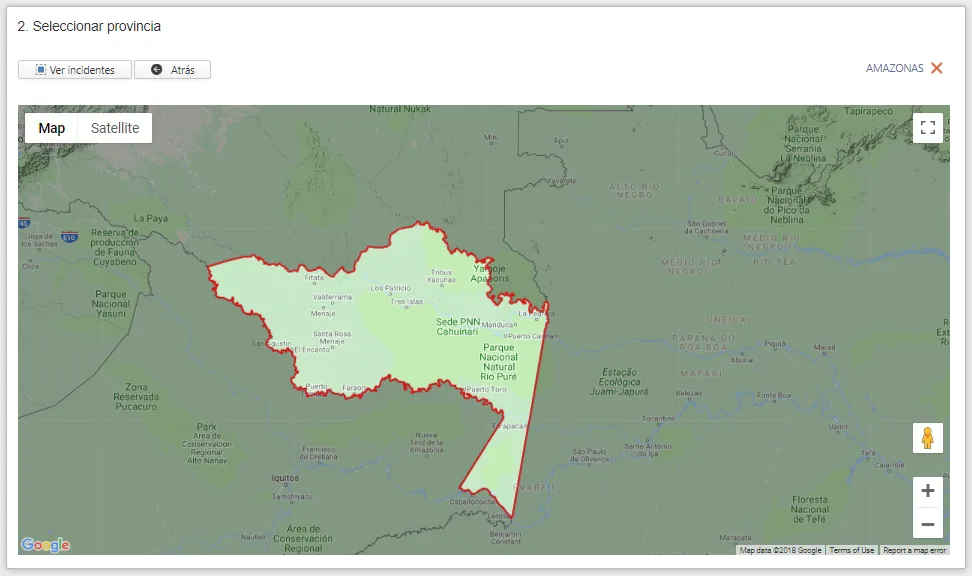
Task: Click the Sede PNN Cahuinarí label
Action: coord(457,326)
